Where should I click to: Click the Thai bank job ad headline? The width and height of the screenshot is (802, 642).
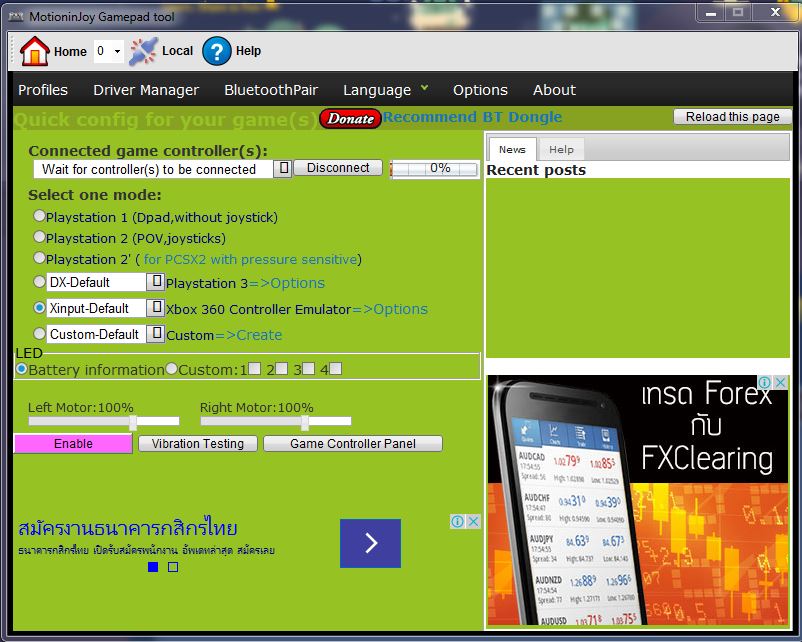tap(128, 528)
